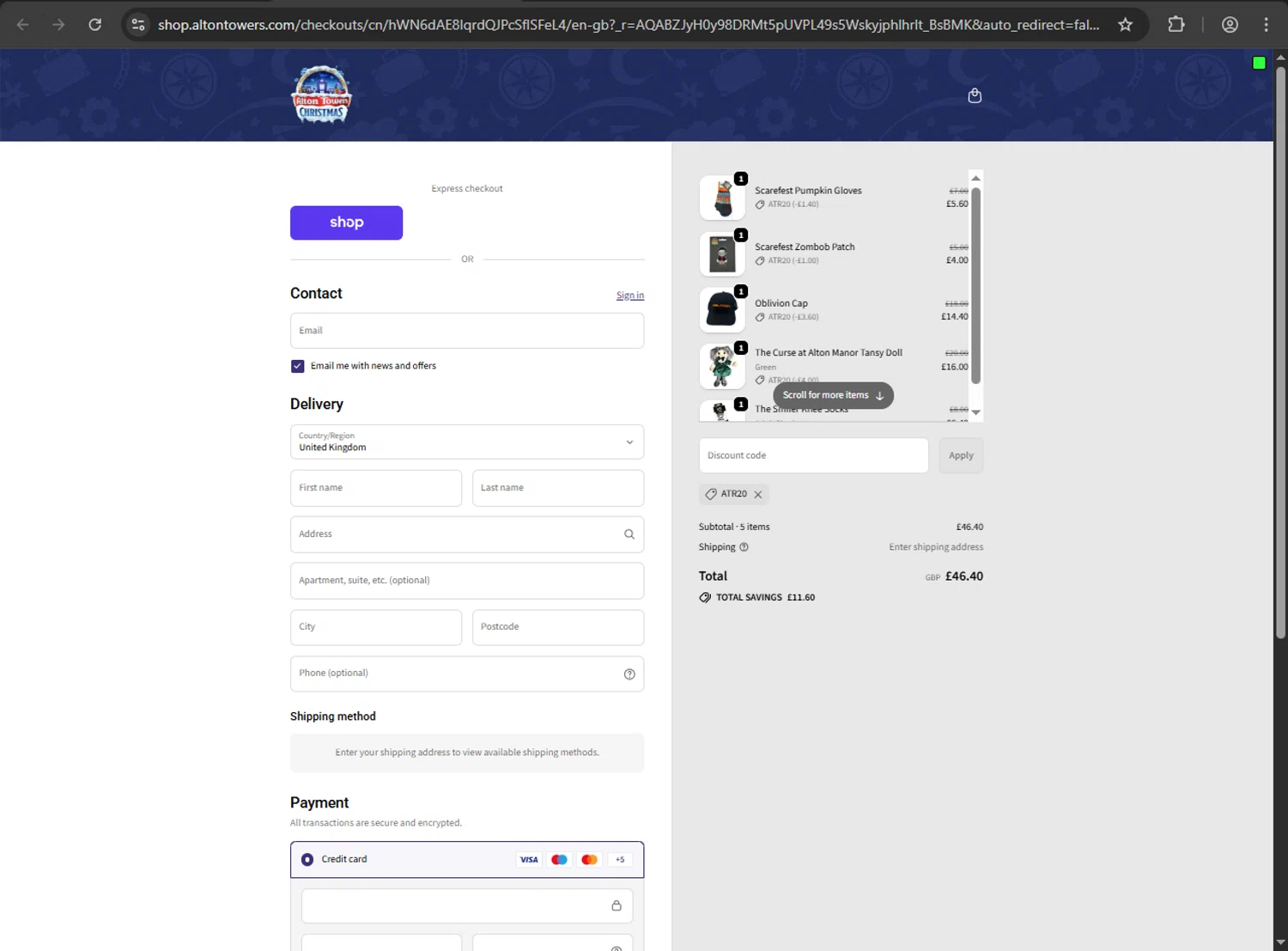Remove the ATR20 discount code
1288x951 pixels.
(758, 495)
